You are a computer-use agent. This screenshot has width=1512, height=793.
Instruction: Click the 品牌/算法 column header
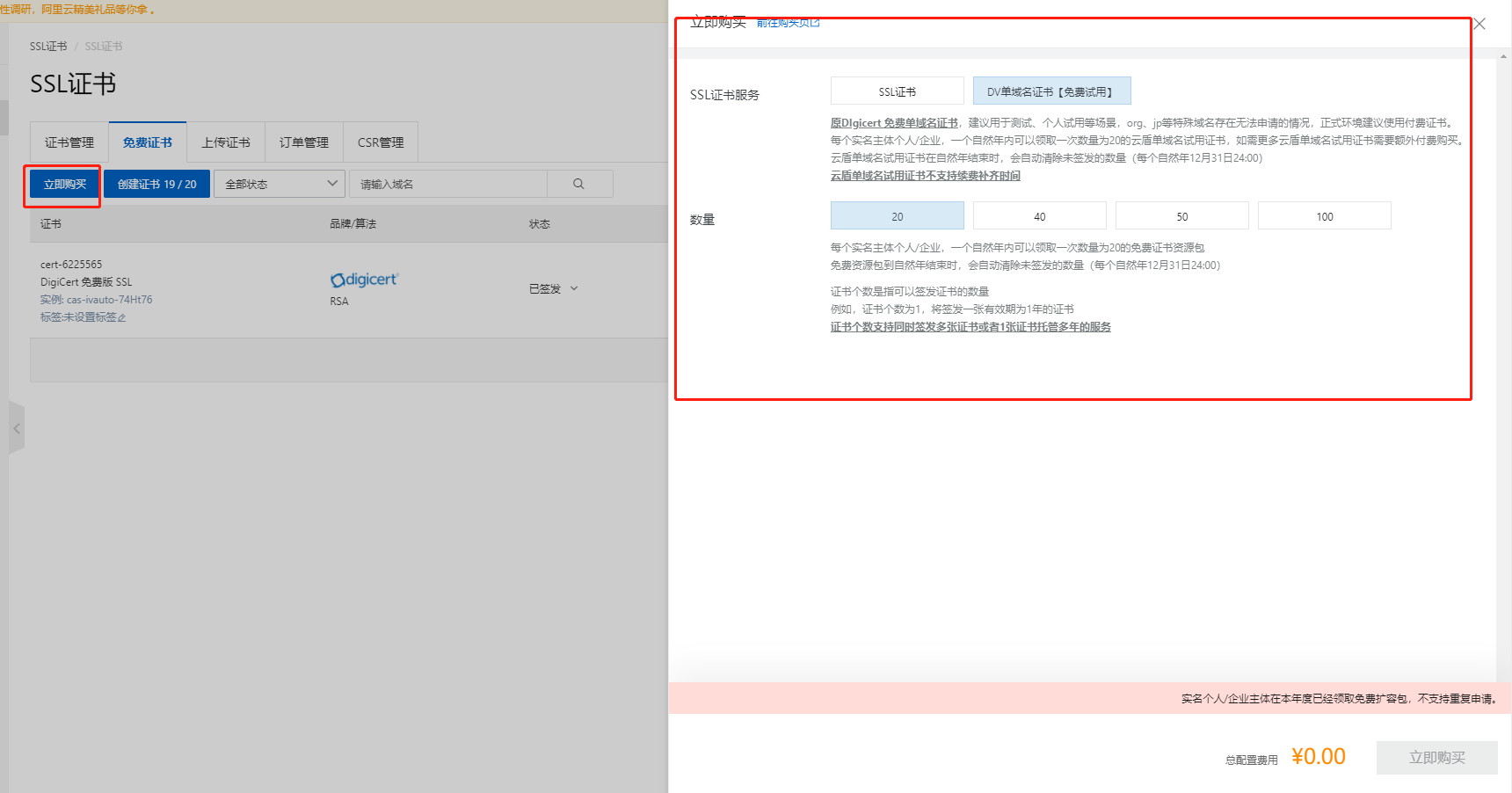click(x=353, y=224)
